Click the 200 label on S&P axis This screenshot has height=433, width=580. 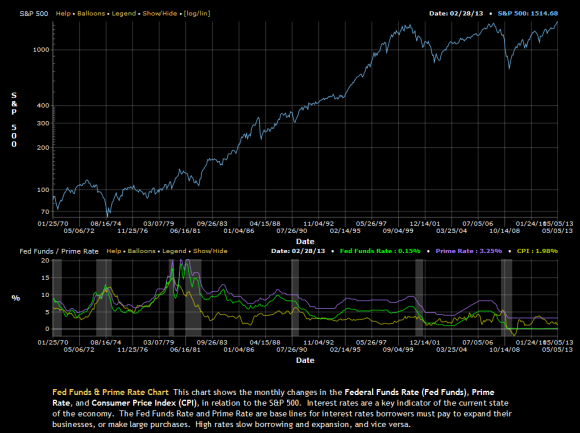[x=43, y=148]
